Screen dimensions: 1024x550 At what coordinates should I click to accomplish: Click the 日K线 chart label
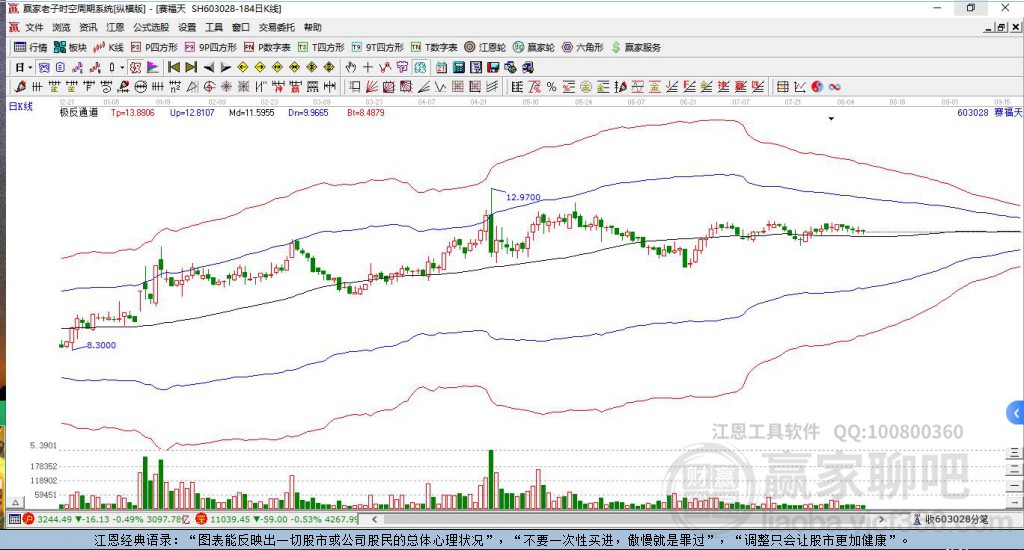(21, 106)
